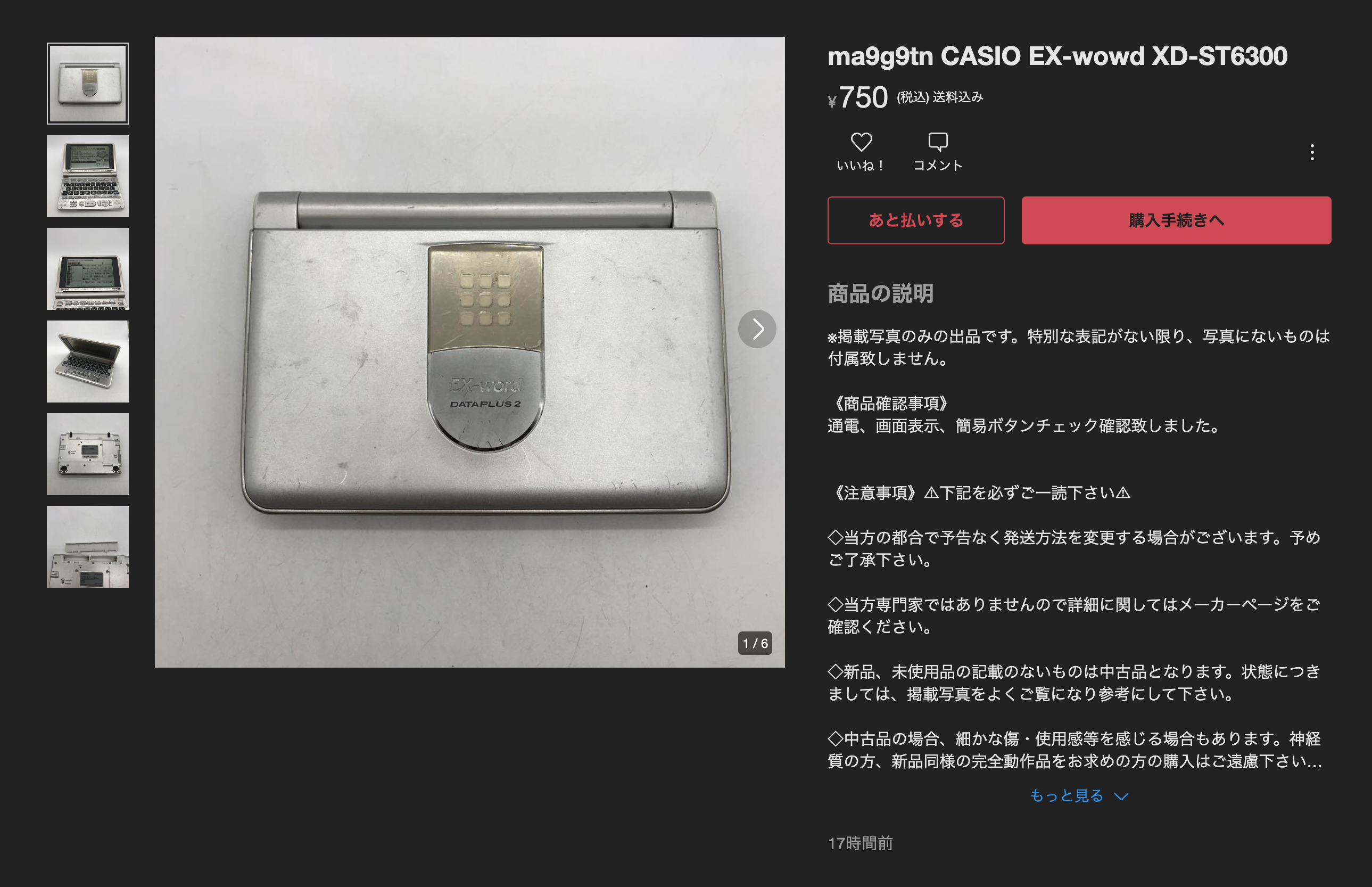Select fourth thumbnail with angled side view
The width and height of the screenshot is (1372, 887).
[87, 362]
